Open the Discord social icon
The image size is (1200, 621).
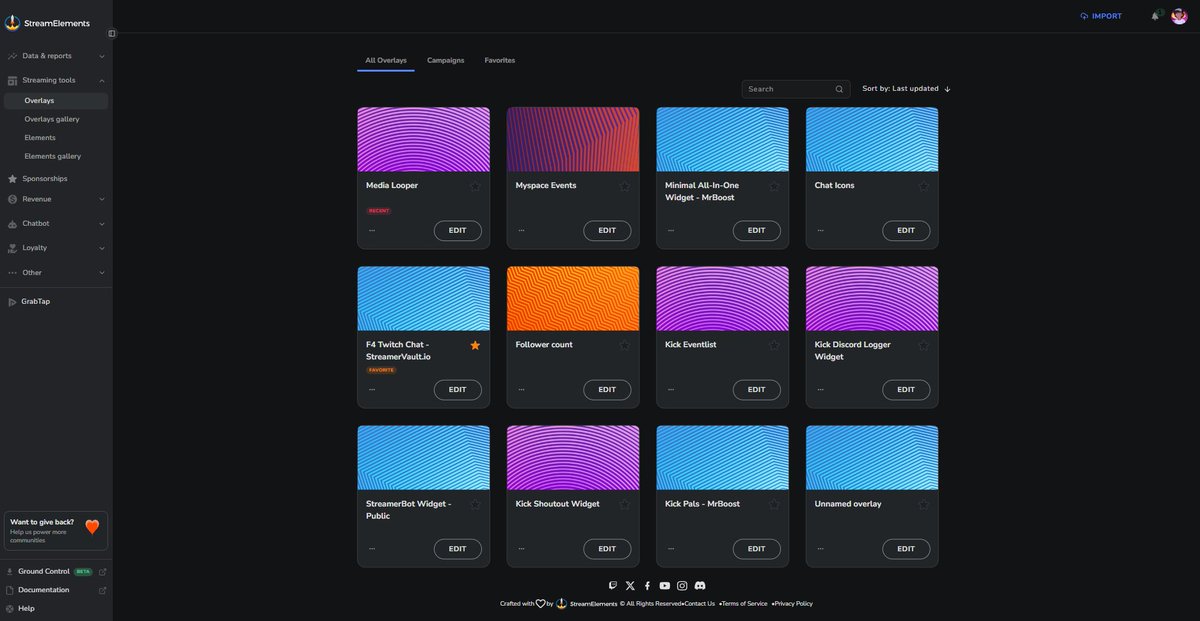[x=700, y=586]
